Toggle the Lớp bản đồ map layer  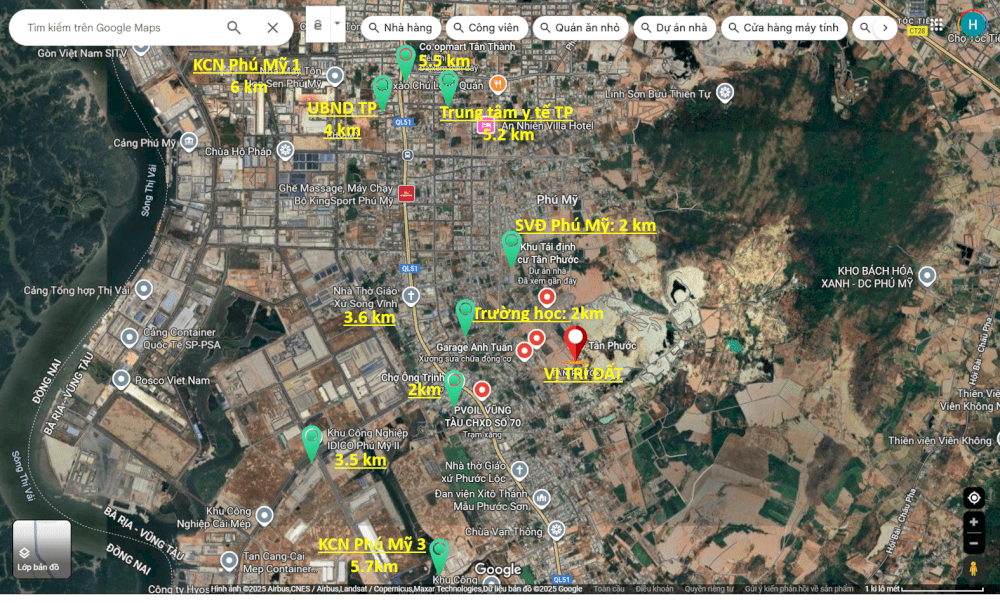pyautogui.click(x=41, y=549)
